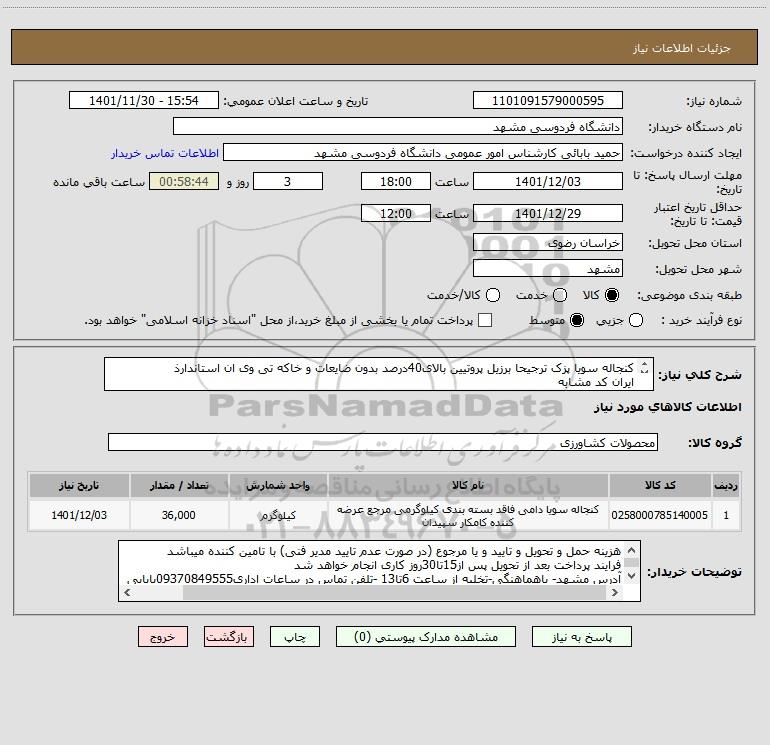Select the کالا radio button
Screen dimensions: 770x745
click(612, 295)
